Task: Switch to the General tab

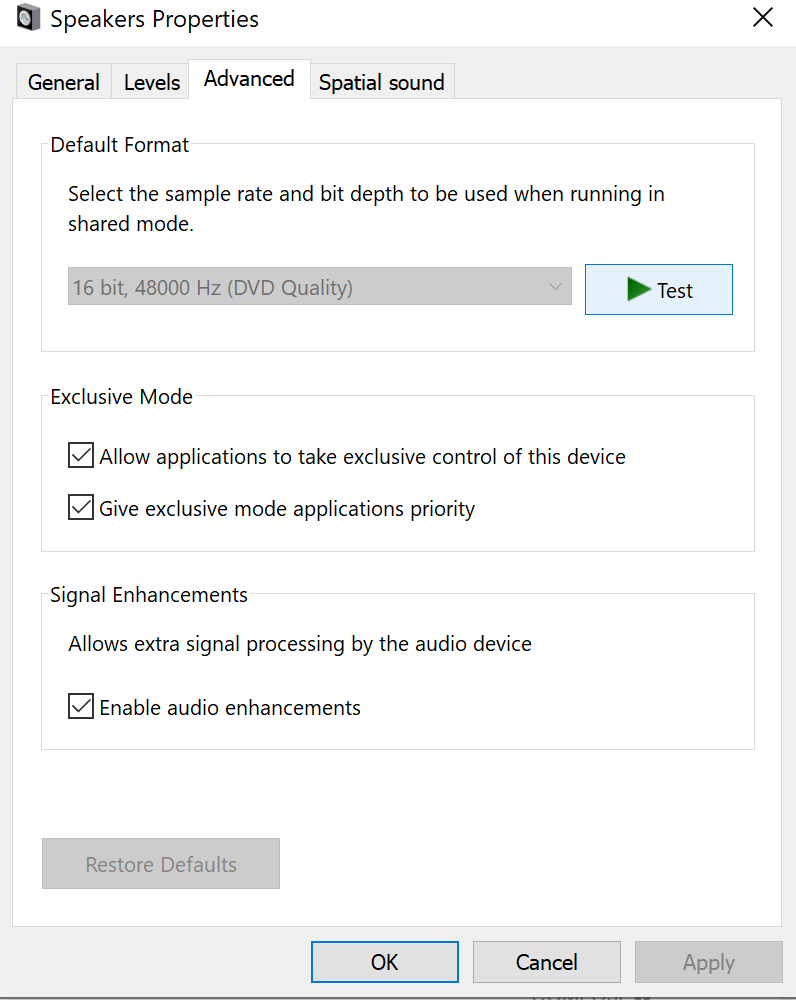Action: click(64, 82)
